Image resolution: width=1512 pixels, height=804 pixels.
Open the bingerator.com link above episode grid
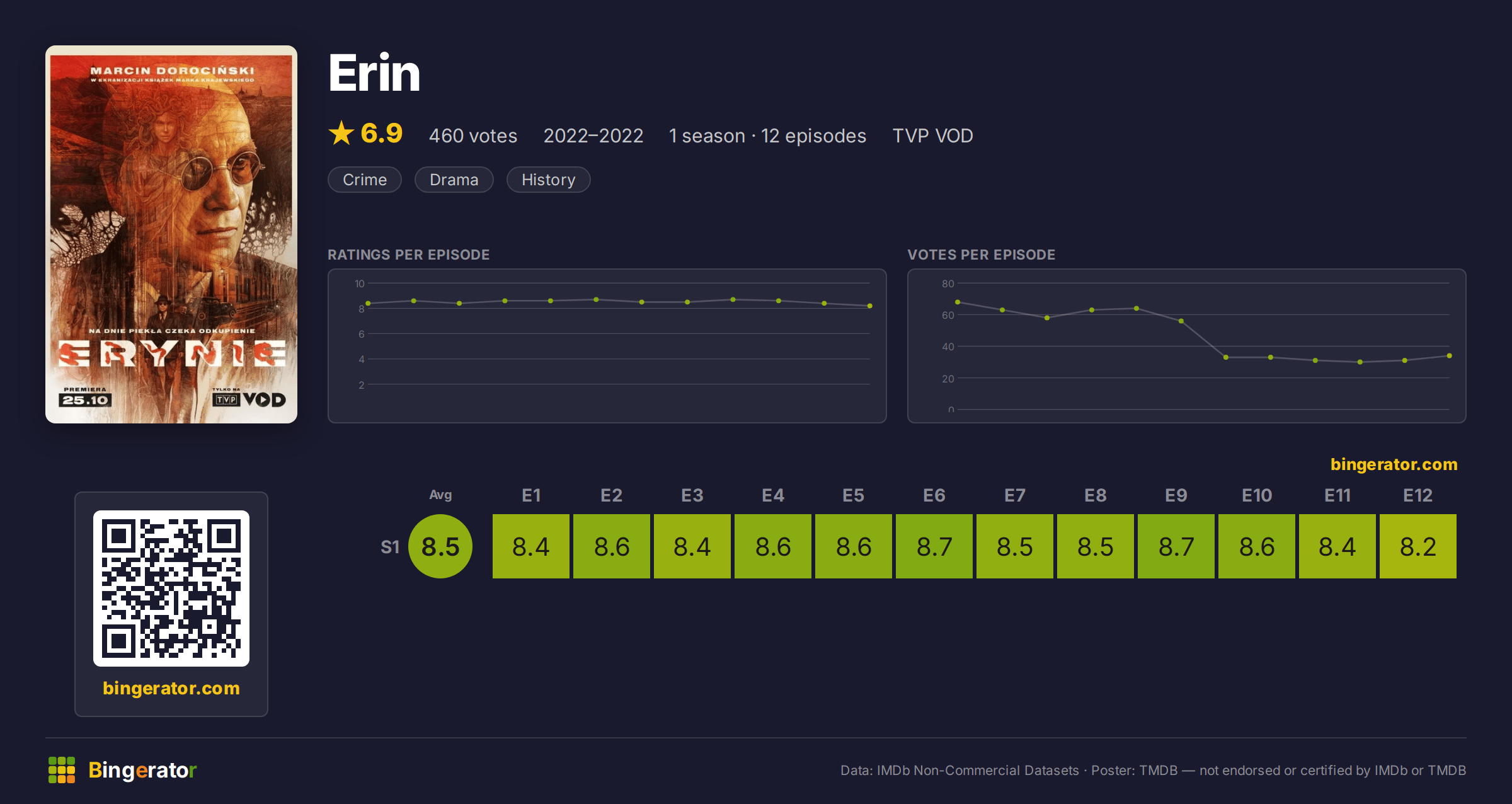(1394, 464)
